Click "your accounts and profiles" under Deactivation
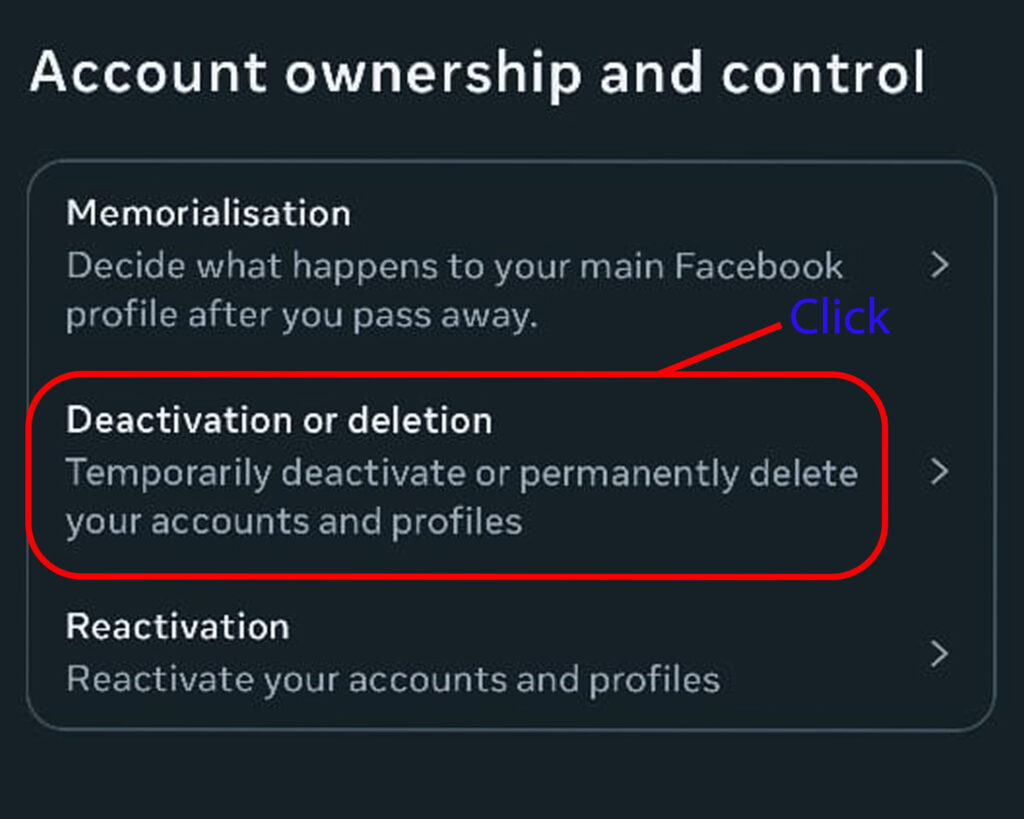This screenshot has height=819, width=1024. click(x=294, y=522)
